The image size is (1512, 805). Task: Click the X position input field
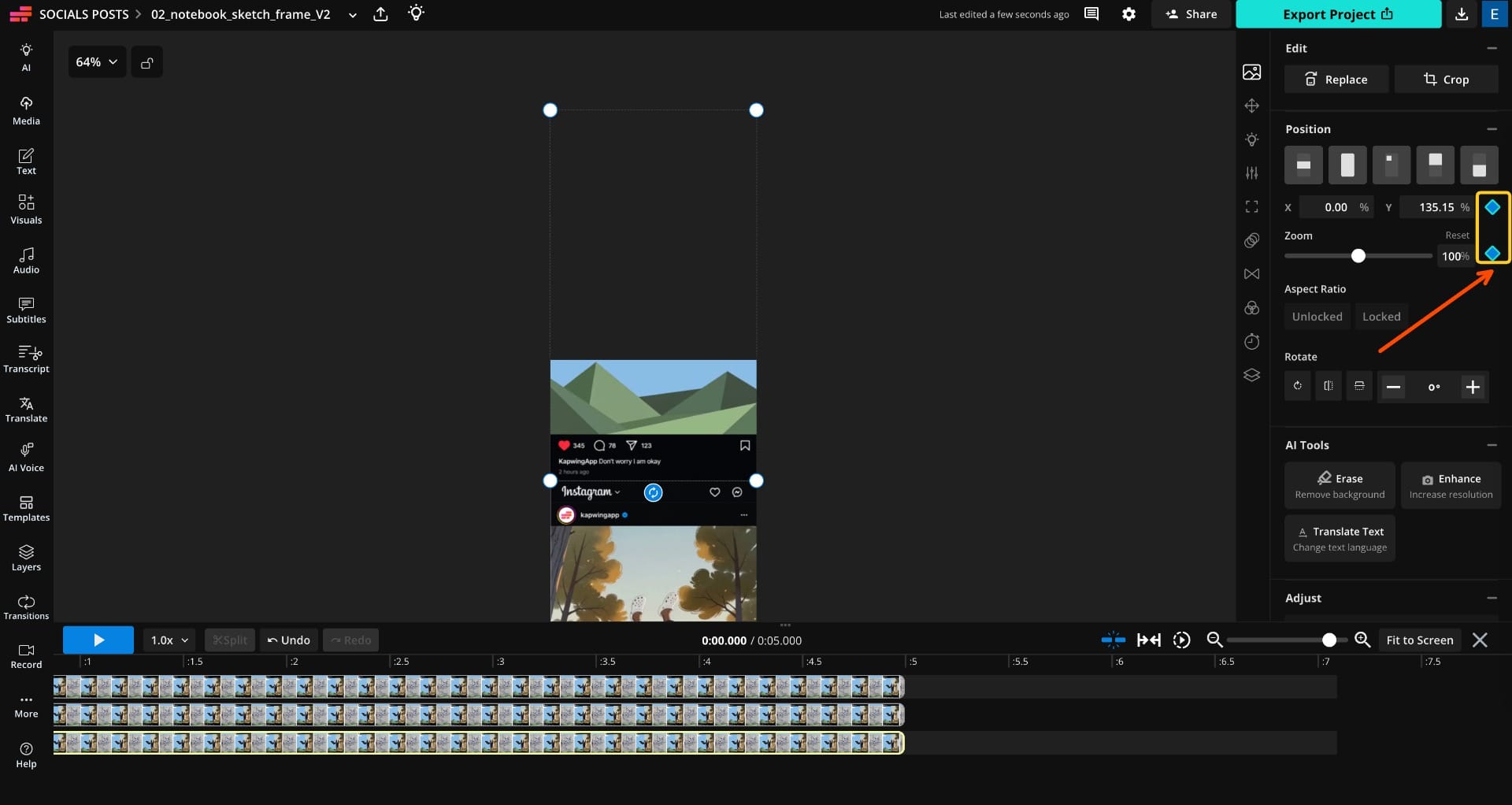(1336, 207)
